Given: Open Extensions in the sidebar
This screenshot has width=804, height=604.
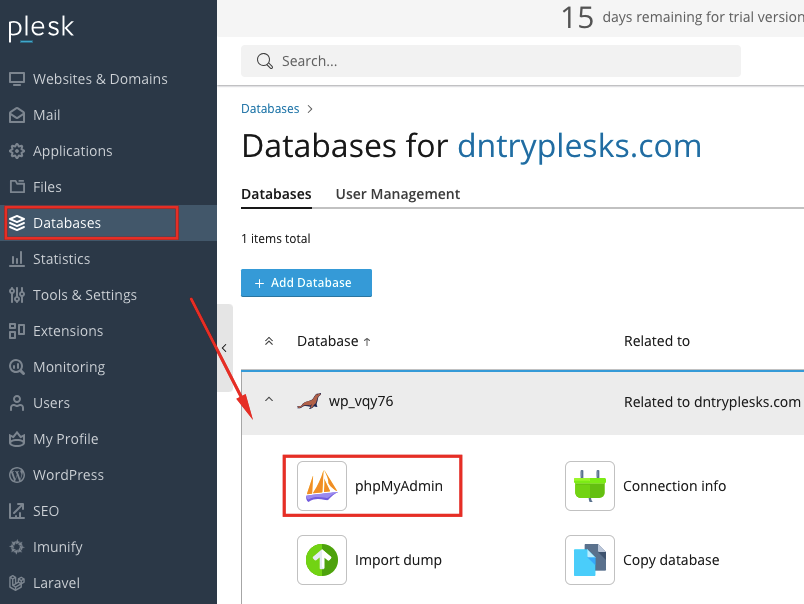Looking at the screenshot, I should [x=68, y=331].
